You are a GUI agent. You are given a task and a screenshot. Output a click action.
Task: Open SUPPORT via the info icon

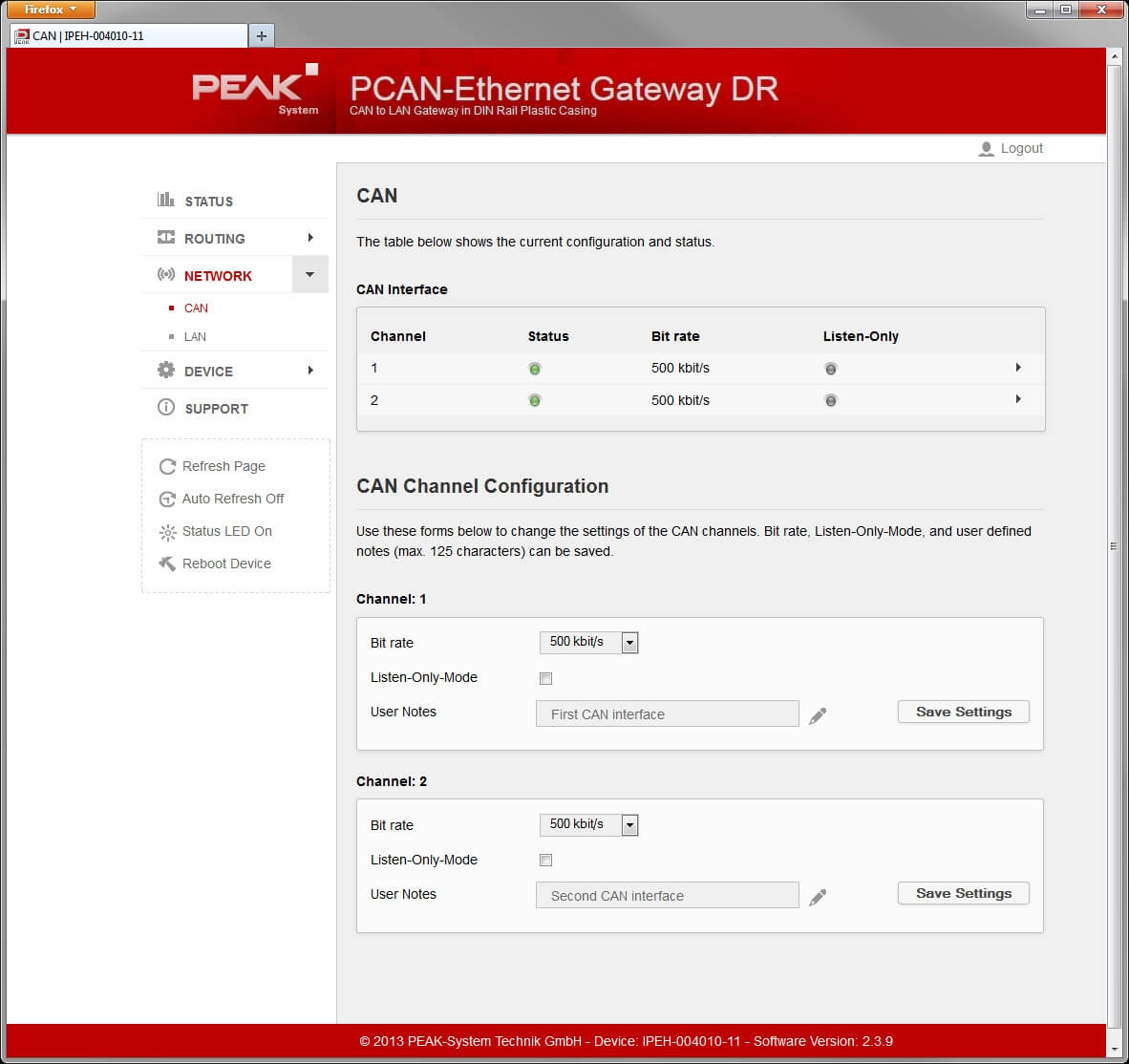(166, 408)
